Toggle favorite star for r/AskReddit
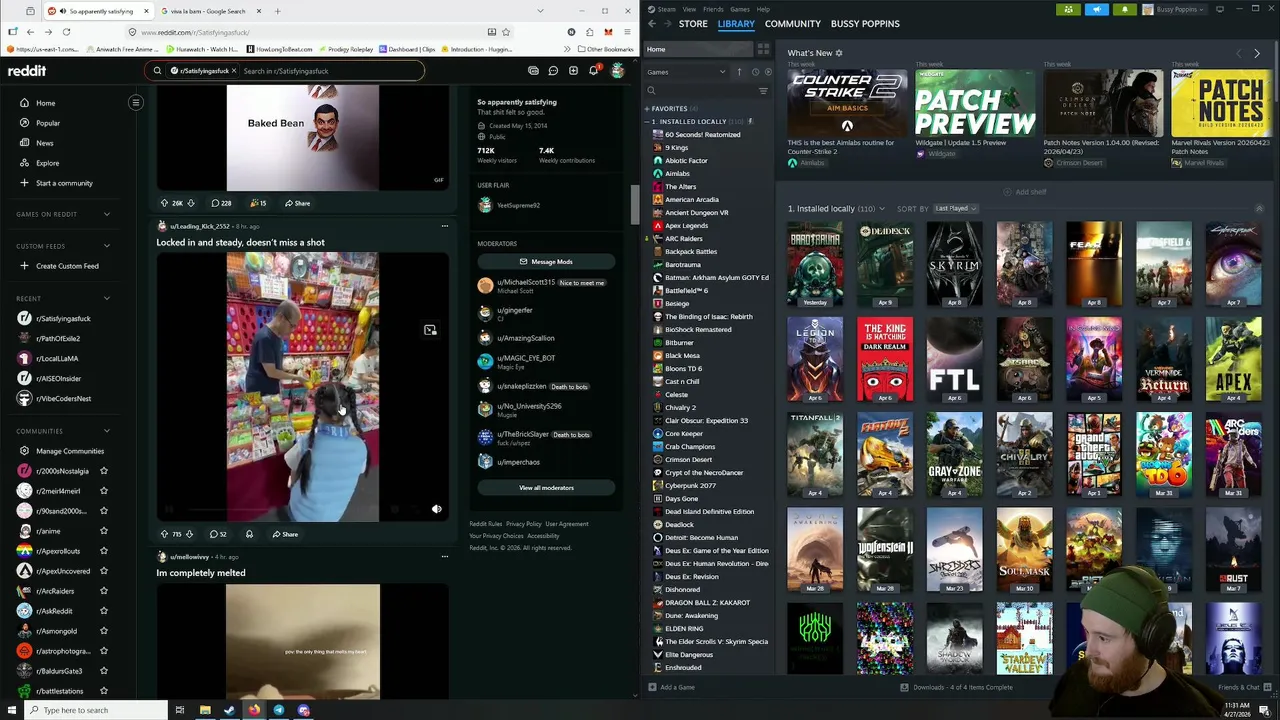 click(x=103, y=611)
